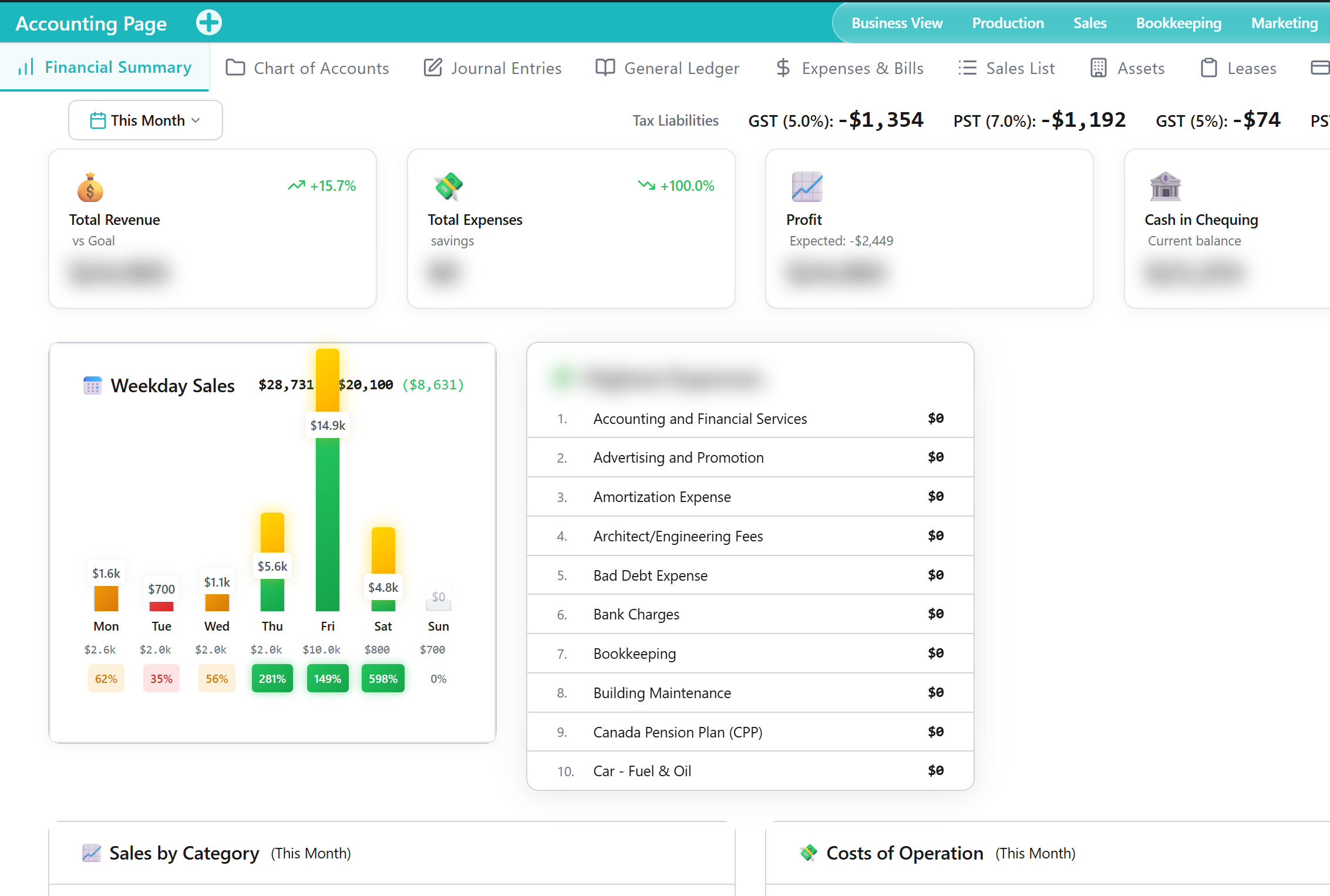Click the General Ledger book icon
Image resolution: width=1330 pixels, height=896 pixels.
(605, 68)
